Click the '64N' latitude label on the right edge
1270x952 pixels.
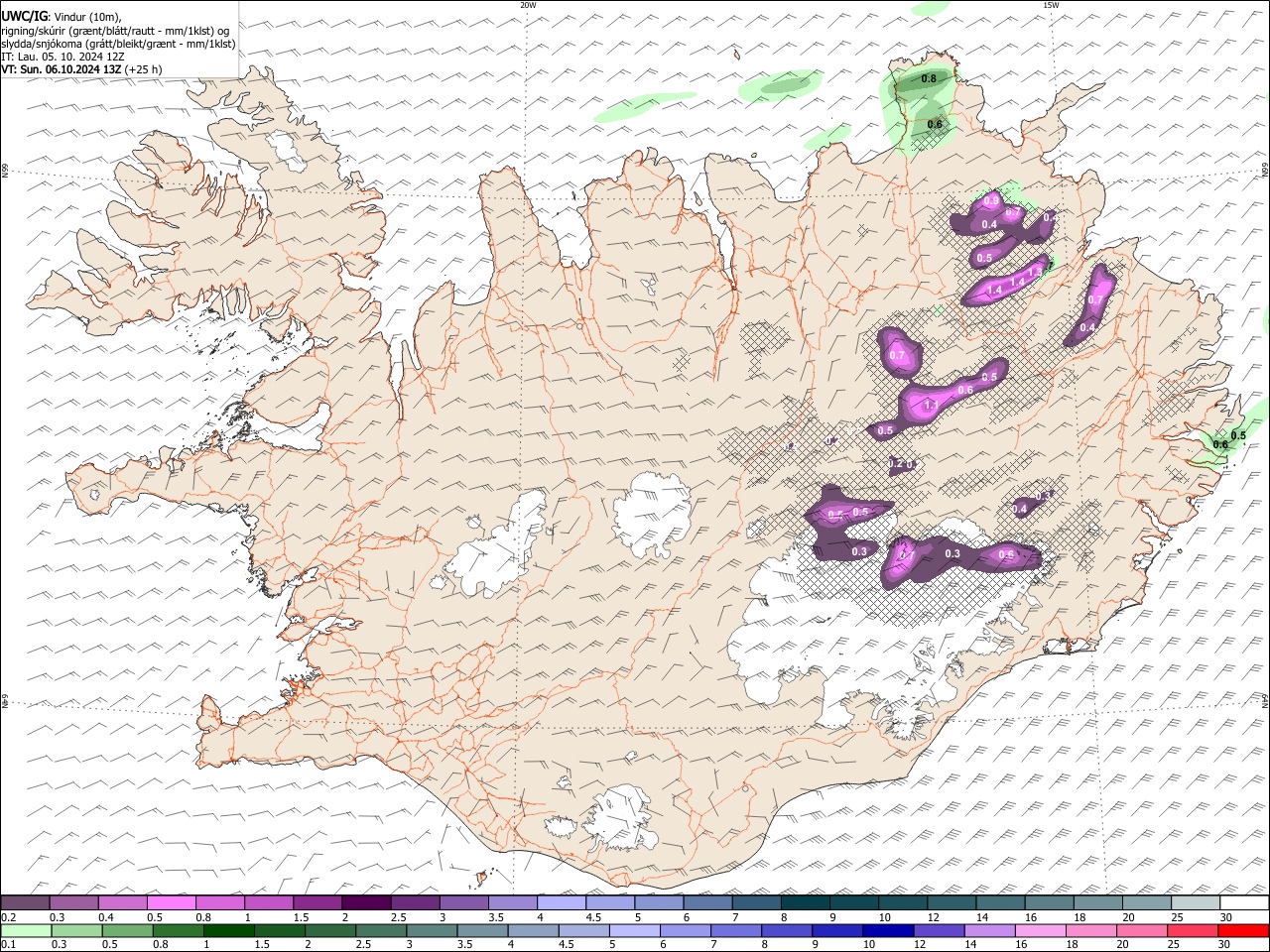[1265, 700]
